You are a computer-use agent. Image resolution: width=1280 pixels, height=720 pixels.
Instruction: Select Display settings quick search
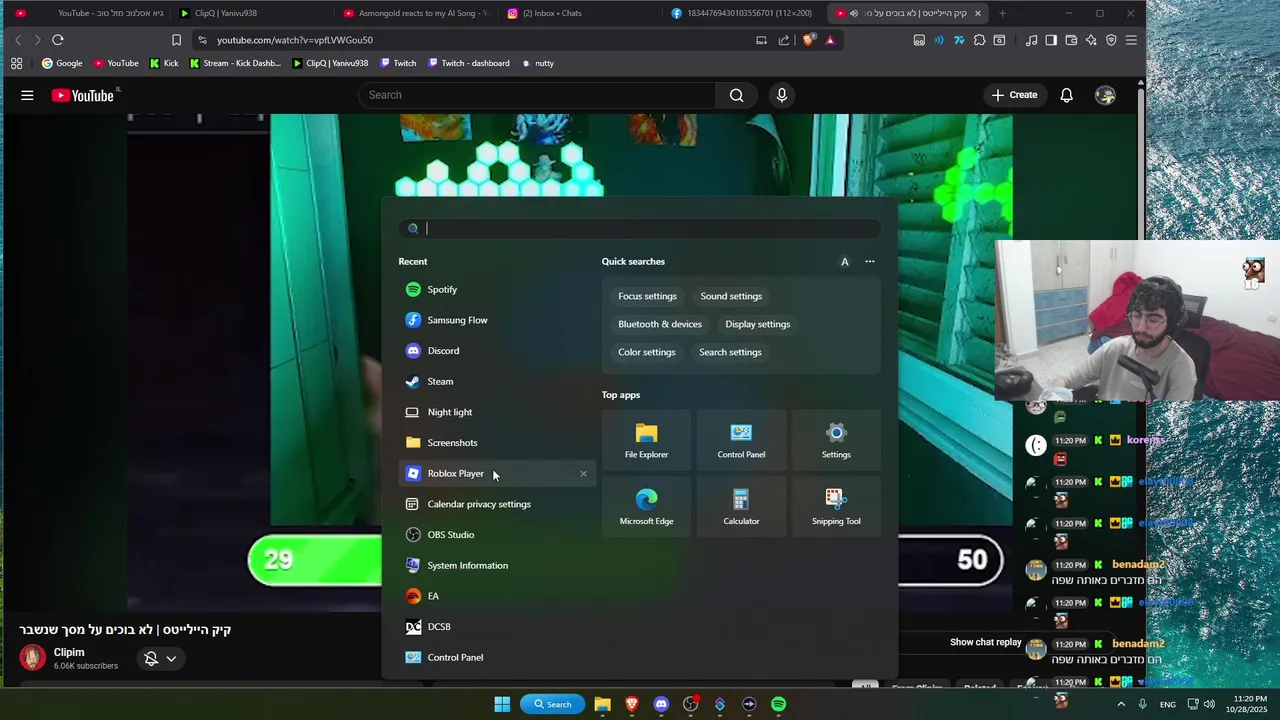[x=757, y=324]
